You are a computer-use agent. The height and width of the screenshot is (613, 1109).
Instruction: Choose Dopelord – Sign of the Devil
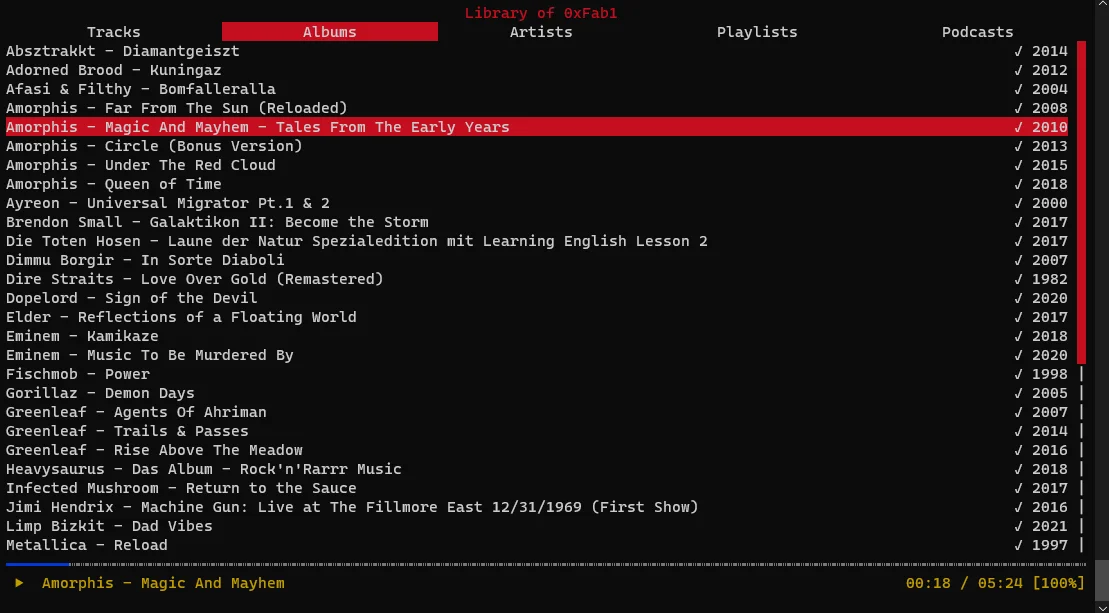(x=132, y=298)
